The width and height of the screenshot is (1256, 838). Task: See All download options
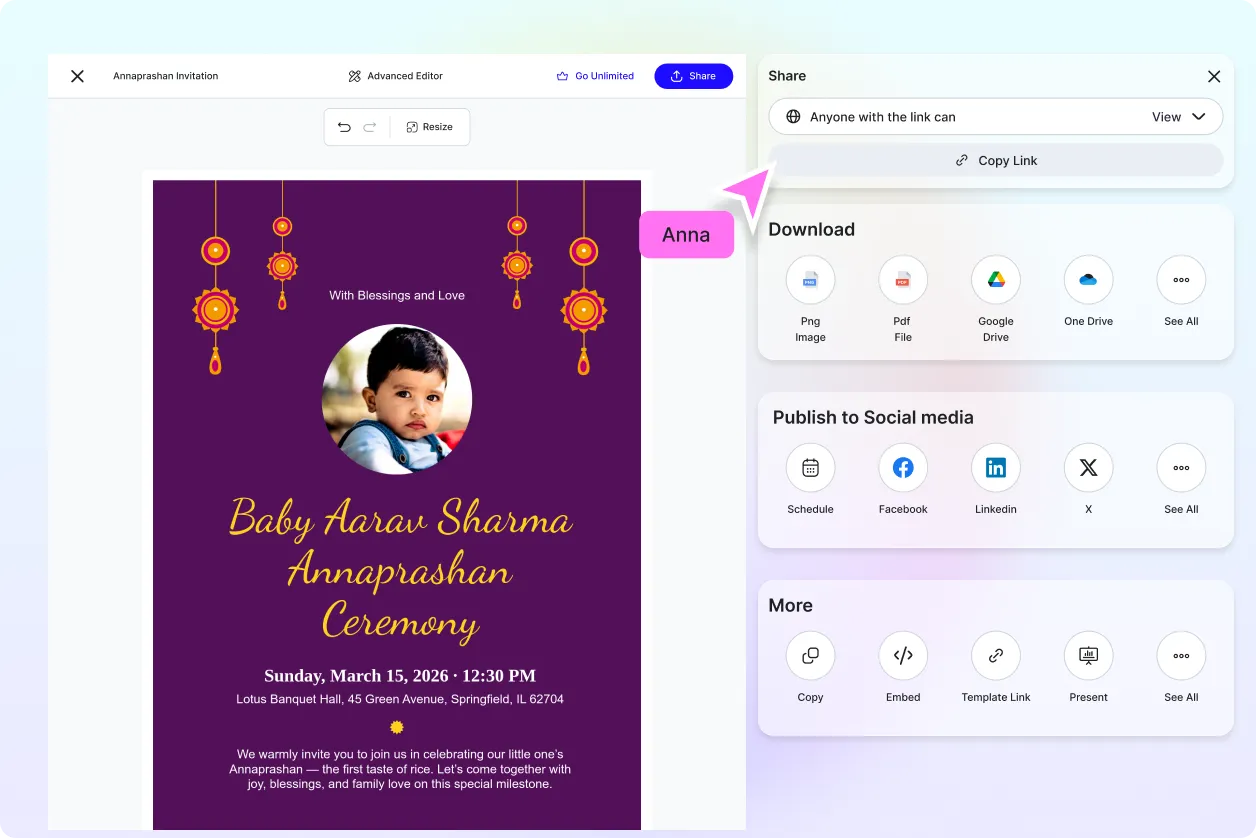1181,280
